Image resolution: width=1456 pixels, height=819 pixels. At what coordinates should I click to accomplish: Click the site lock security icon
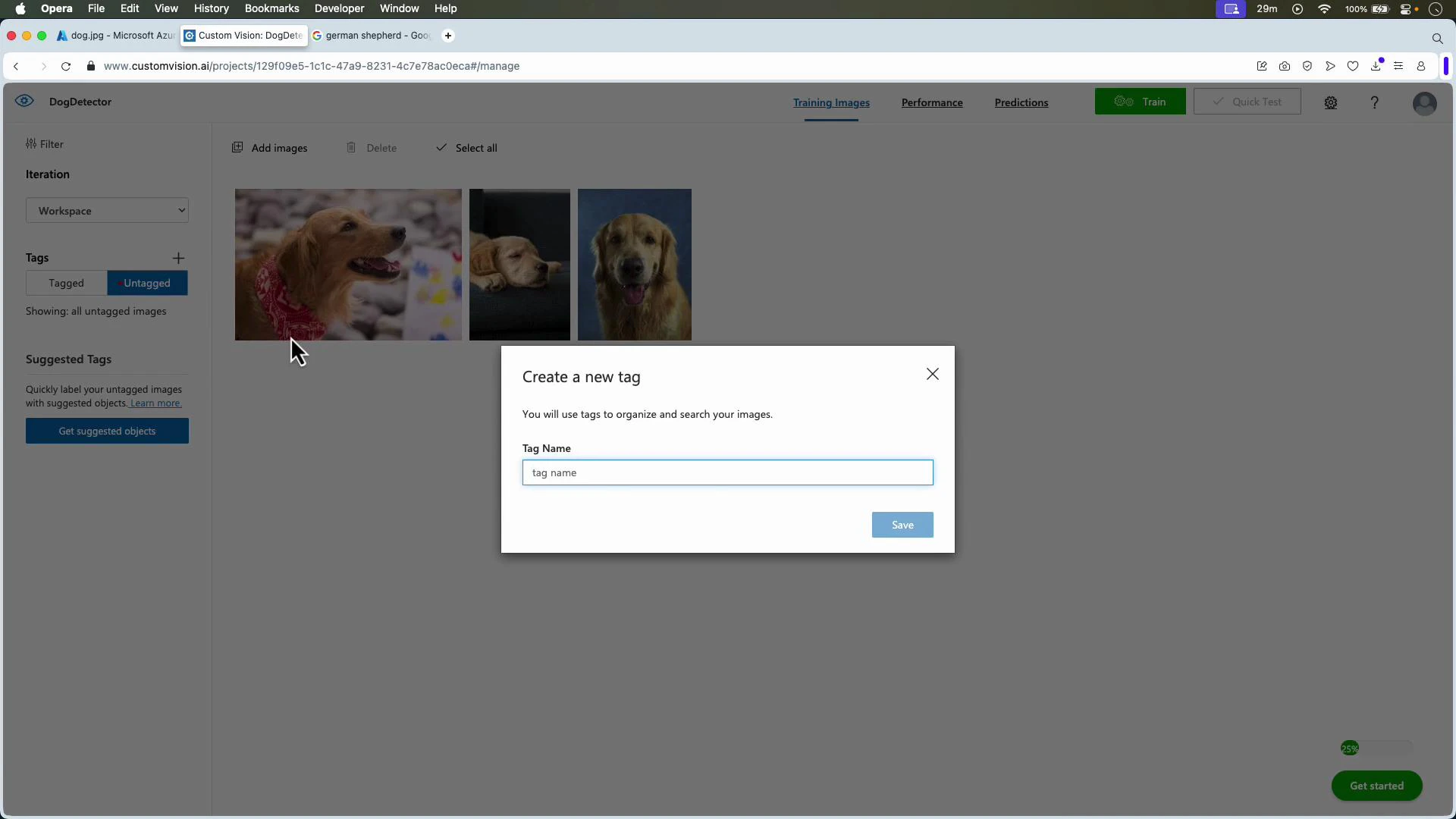[x=91, y=66]
